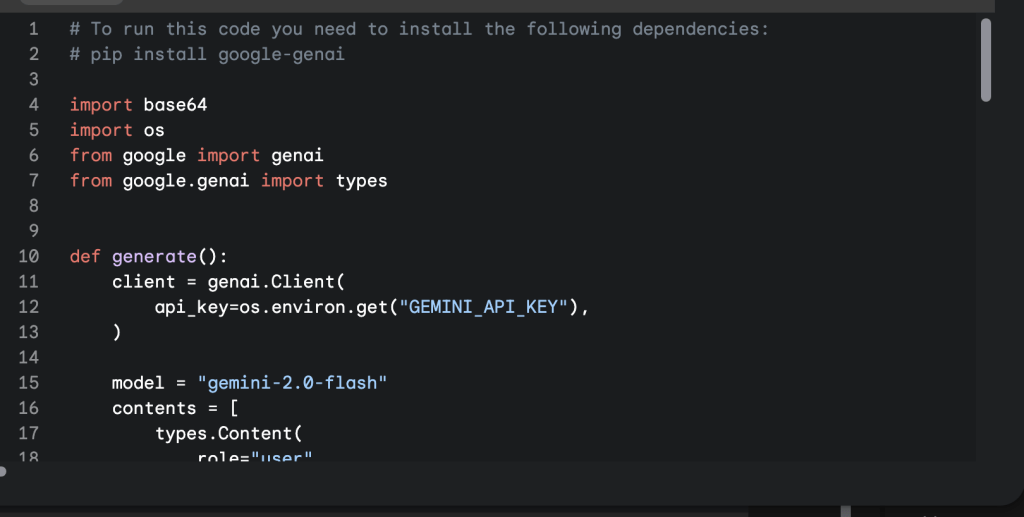Click line number 4 in the gutter
Screen dimensions: 1024x517
33,105
